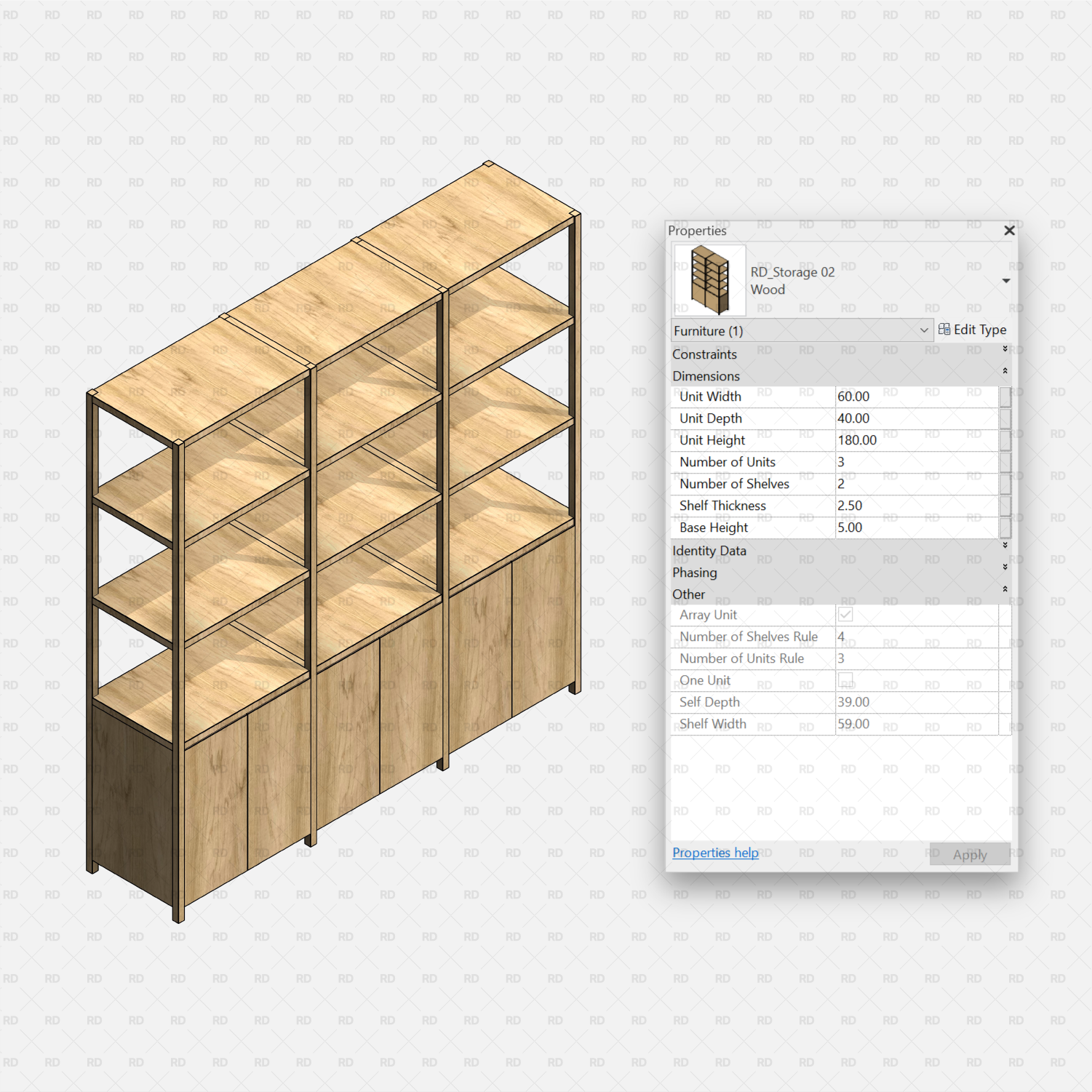Collapse the Dimensions section
This screenshot has width=1092, height=1092.
(x=1005, y=371)
